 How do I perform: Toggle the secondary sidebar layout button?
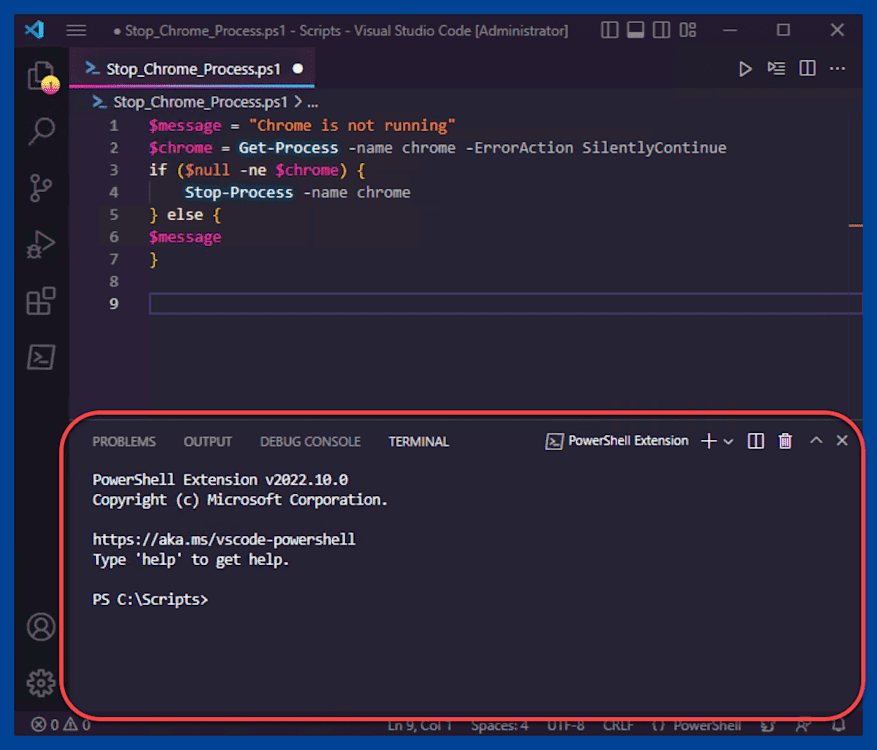(x=661, y=30)
